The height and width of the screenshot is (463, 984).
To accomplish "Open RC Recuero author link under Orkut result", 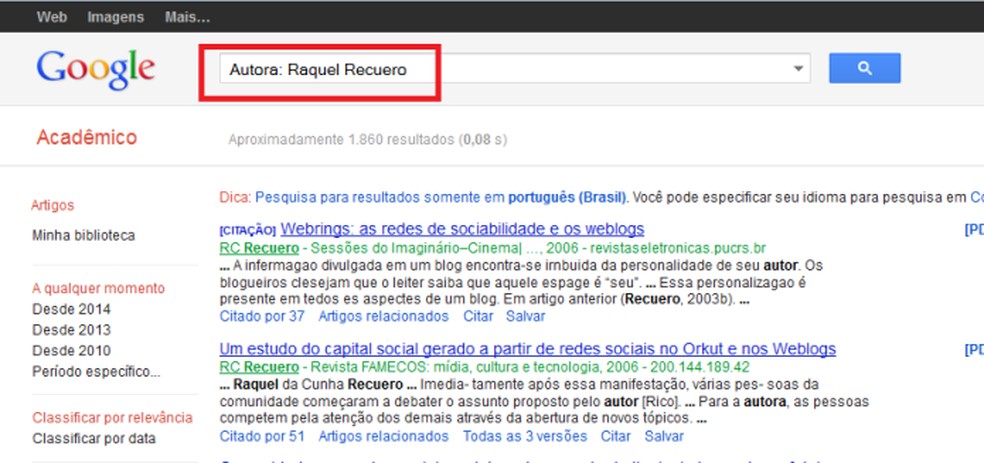I will coord(259,367).
